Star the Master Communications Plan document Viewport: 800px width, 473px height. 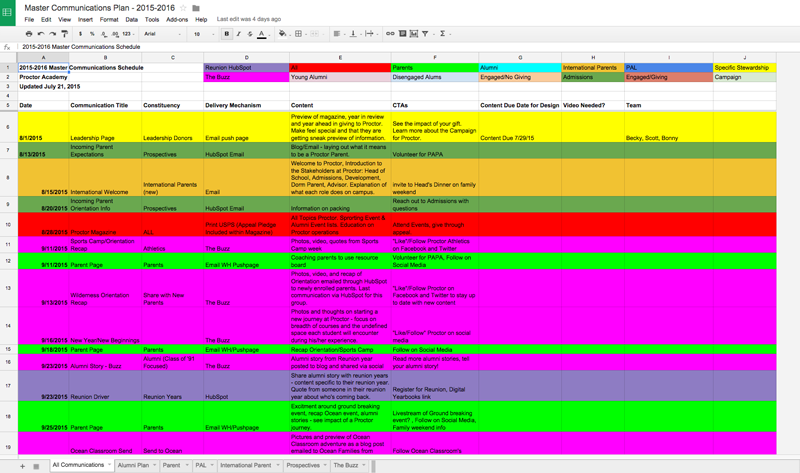(184, 8)
